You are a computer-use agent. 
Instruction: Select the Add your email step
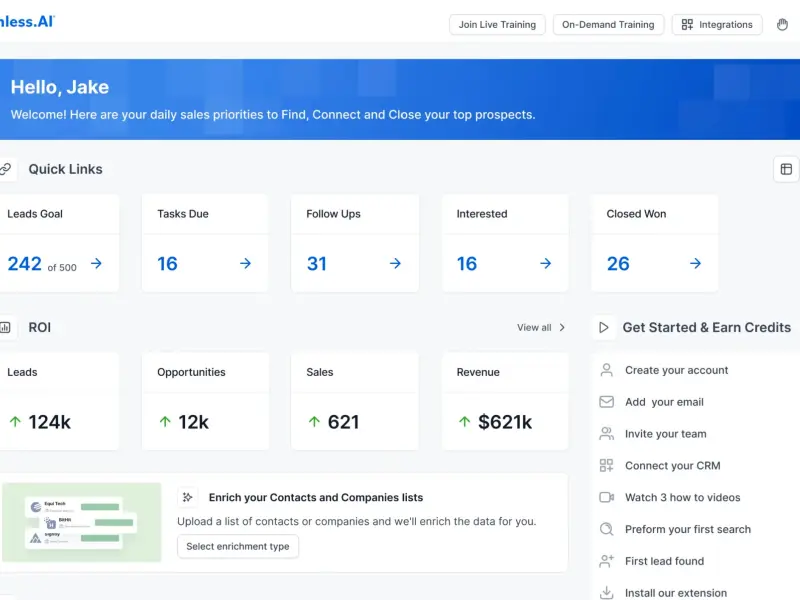click(664, 402)
